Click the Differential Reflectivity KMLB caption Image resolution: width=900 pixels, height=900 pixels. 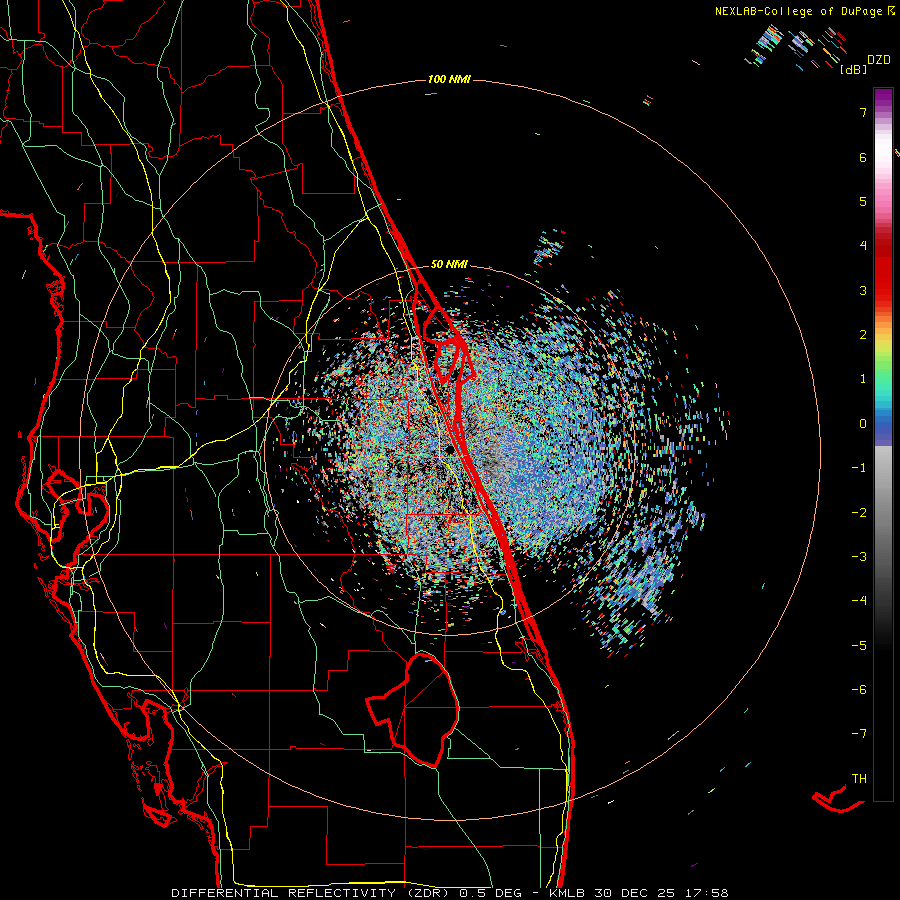click(x=450, y=893)
